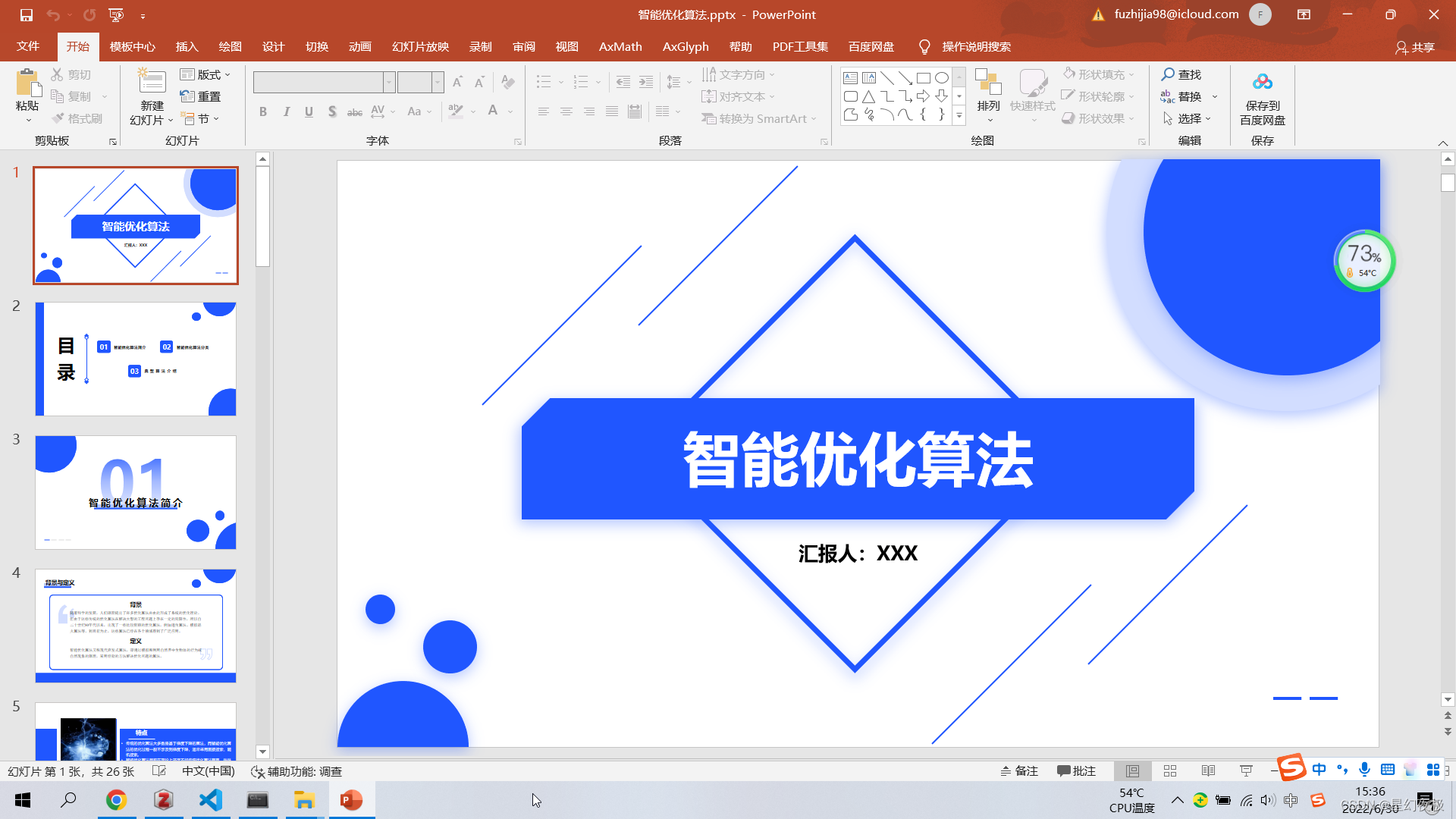Switch to the Transitions tab
Viewport: 1456px width, 819px height.
coord(317,46)
